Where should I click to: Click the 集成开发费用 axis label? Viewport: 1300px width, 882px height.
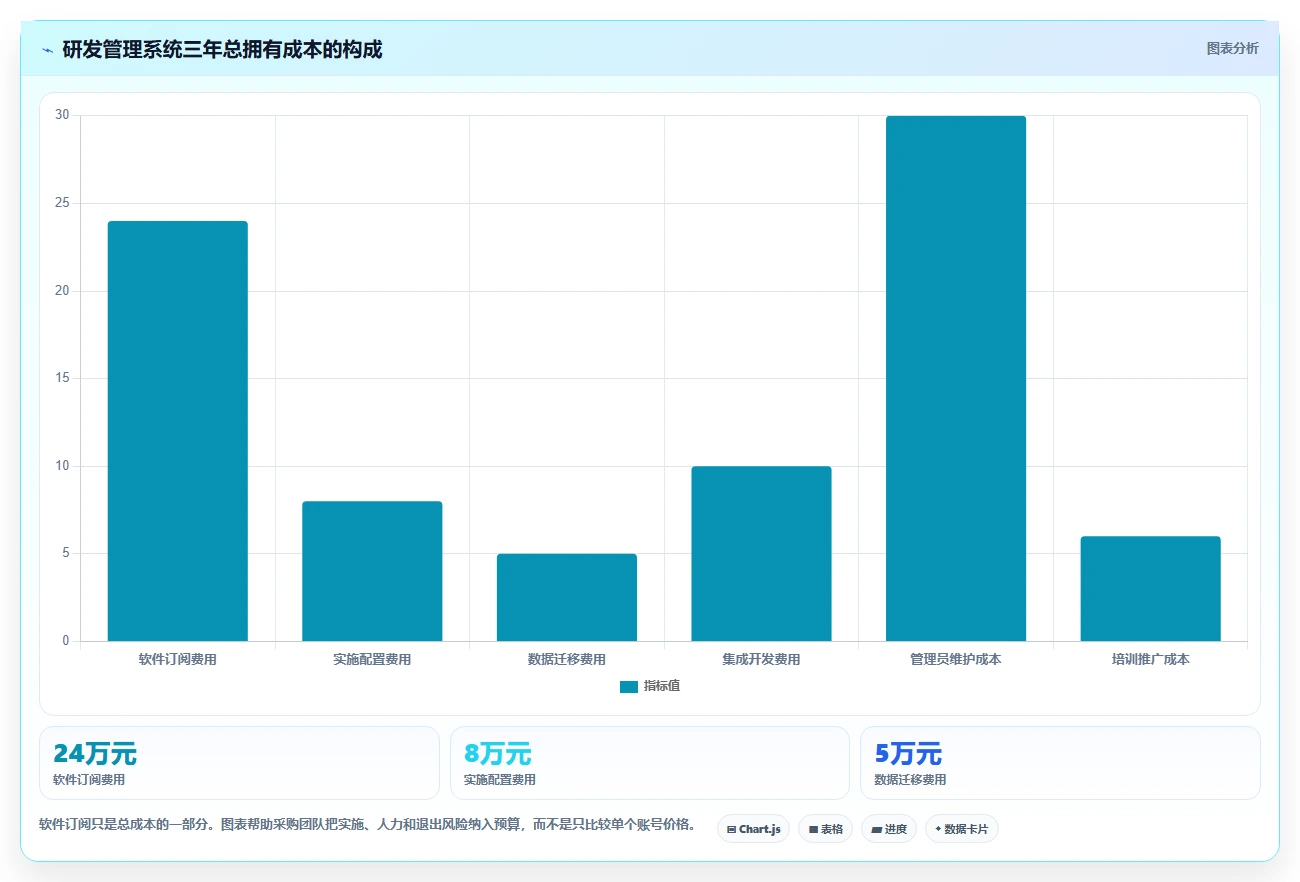(761, 660)
